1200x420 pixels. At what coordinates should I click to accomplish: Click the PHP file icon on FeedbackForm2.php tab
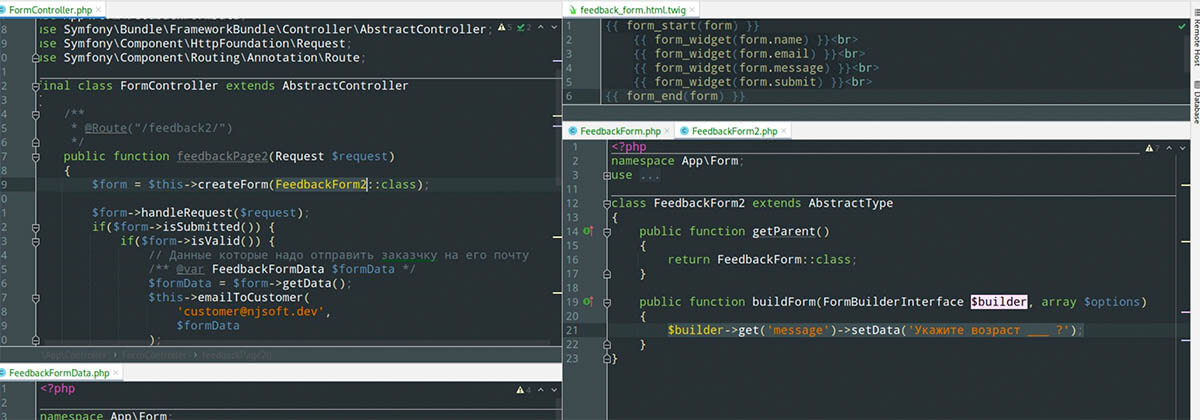coord(683,131)
